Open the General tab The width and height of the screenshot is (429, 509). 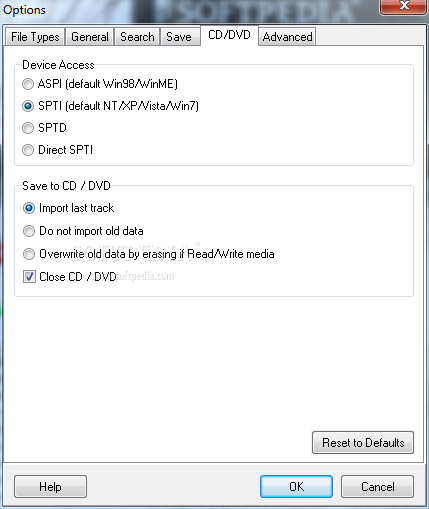pyautogui.click(x=90, y=37)
